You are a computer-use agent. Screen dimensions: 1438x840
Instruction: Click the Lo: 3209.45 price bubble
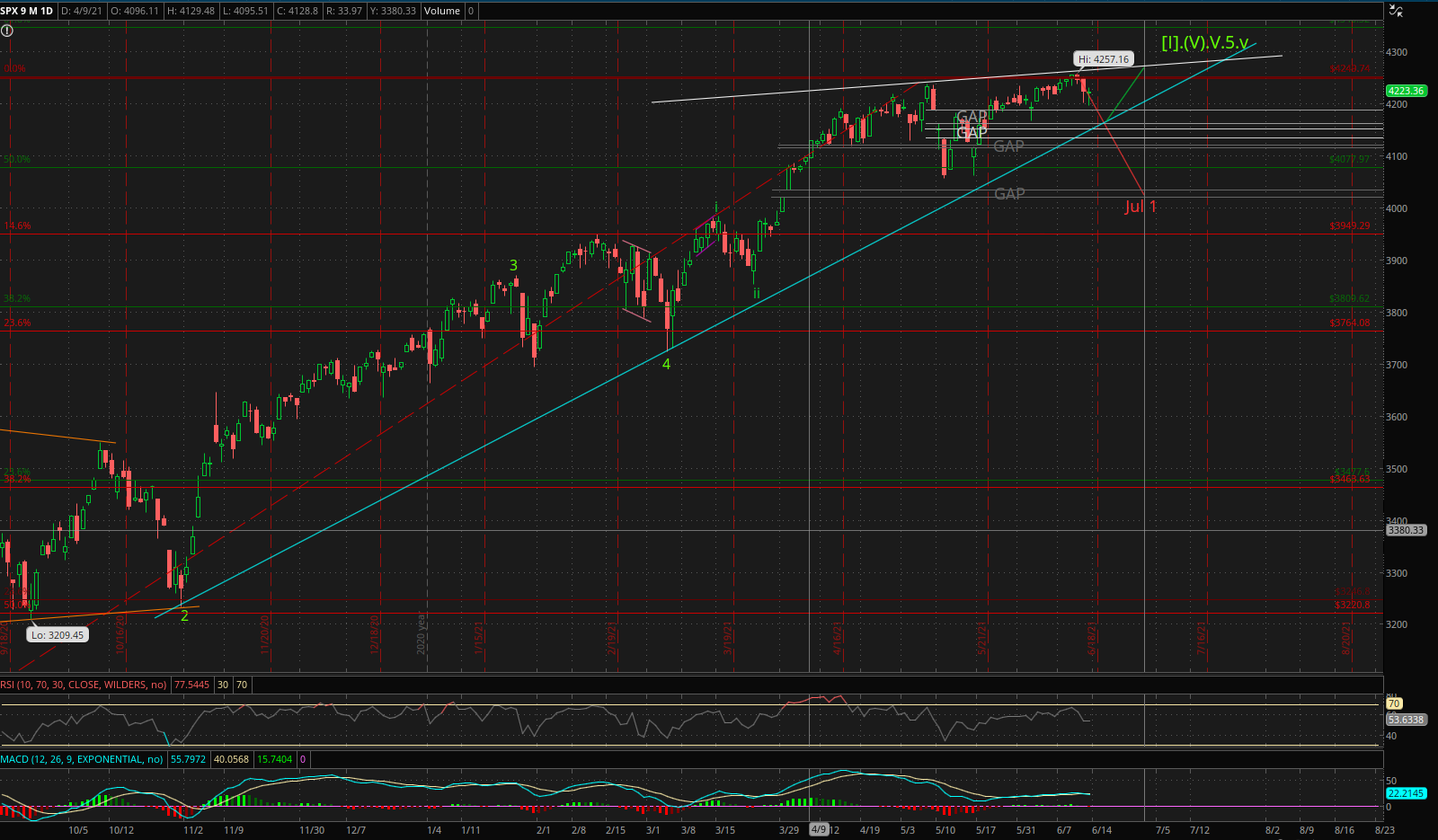coord(56,635)
